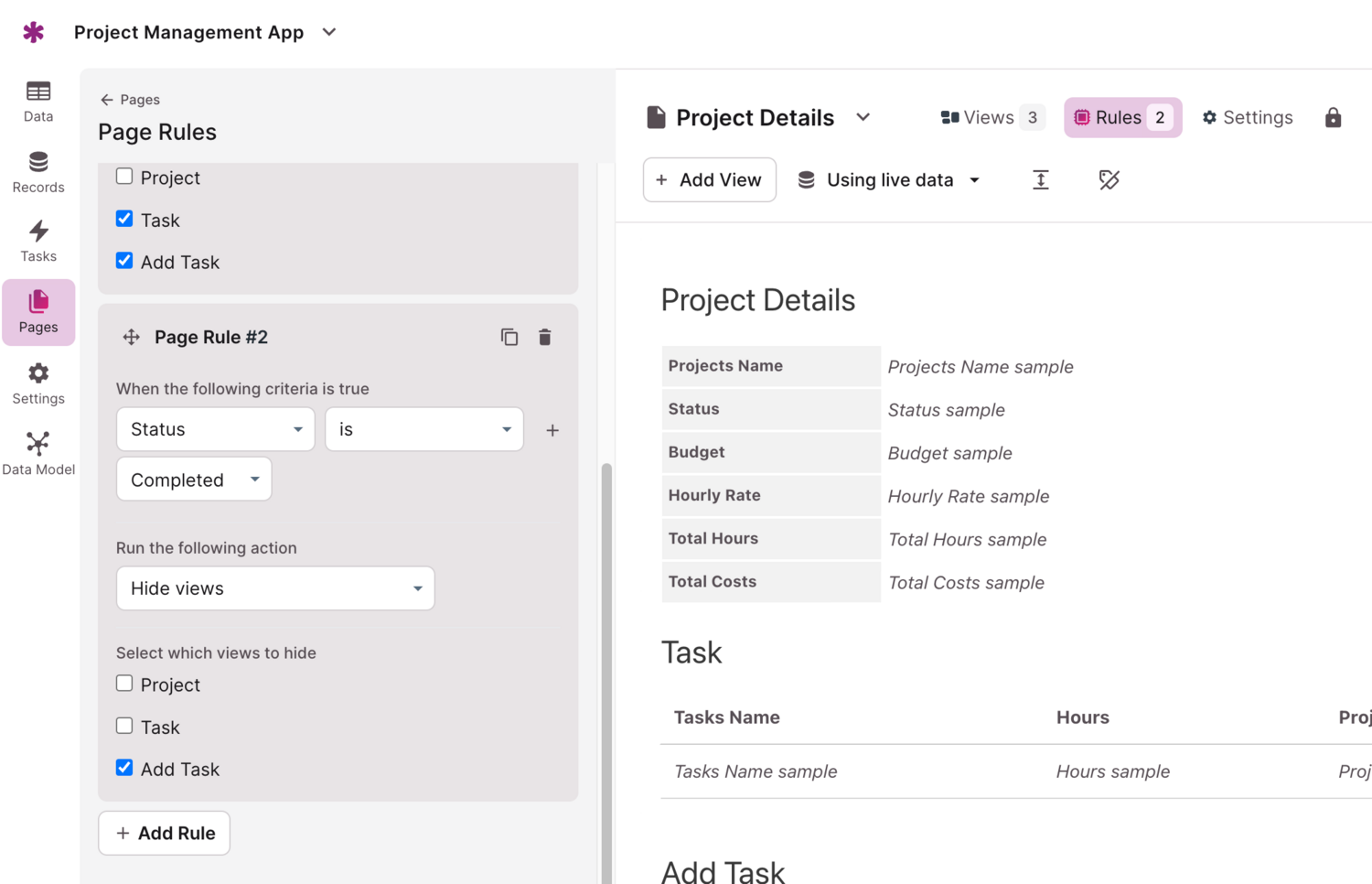Check Task under views to hide
This screenshot has width=1372, height=884.
point(124,726)
